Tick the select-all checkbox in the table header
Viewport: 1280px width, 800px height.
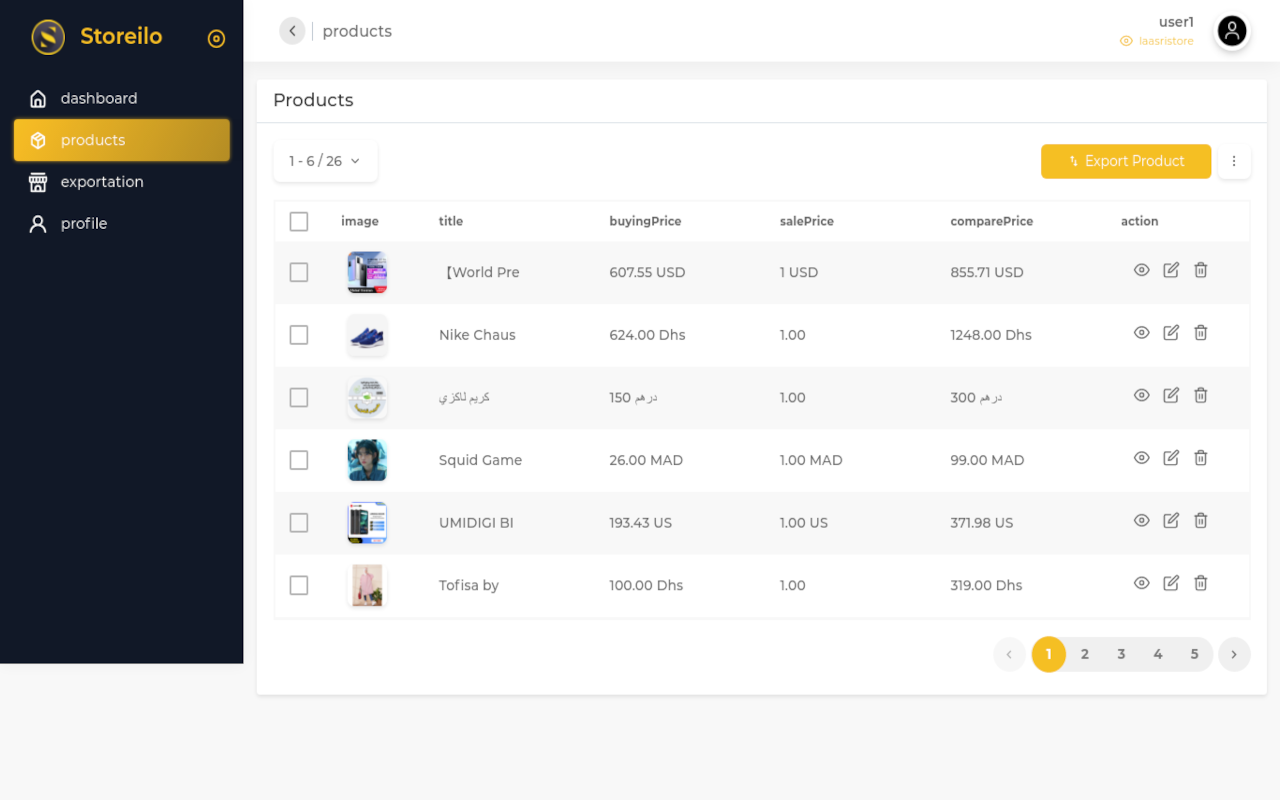coord(299,221)
